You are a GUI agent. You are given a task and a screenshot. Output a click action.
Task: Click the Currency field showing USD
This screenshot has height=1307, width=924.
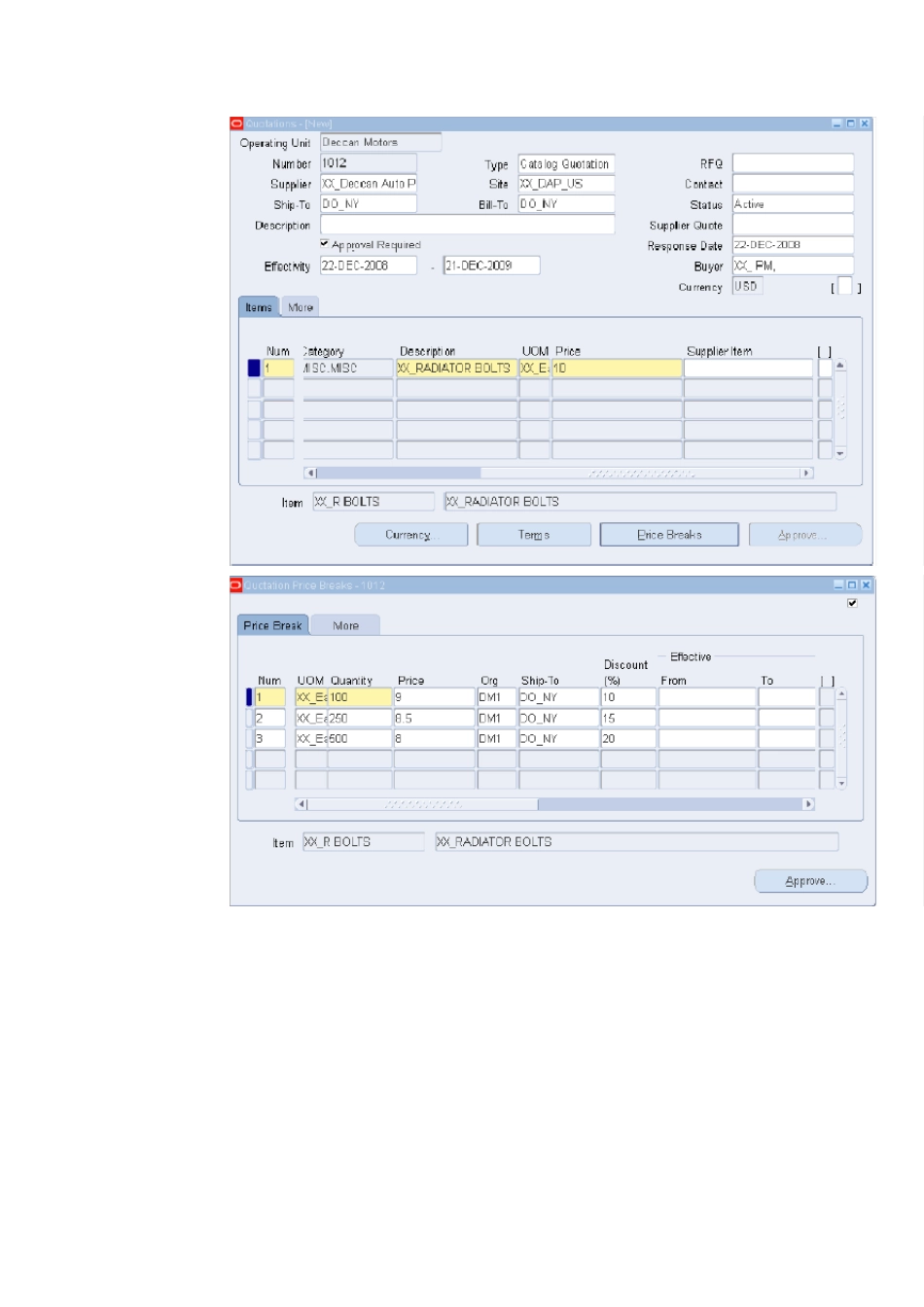[x=747, y=286]
